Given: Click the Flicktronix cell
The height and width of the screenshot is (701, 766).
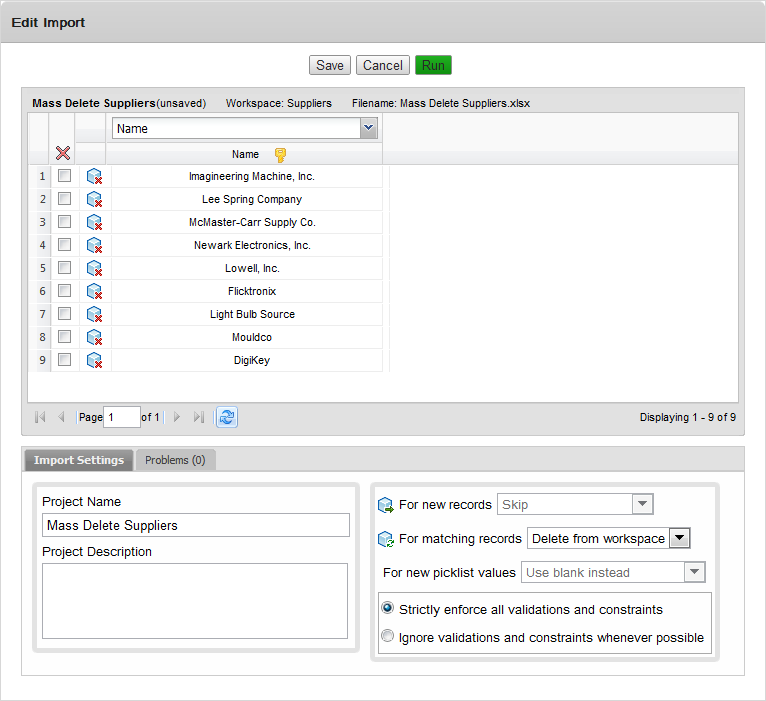Looking at the screenshot, I should pyautogui.click(x=247, y=291).
